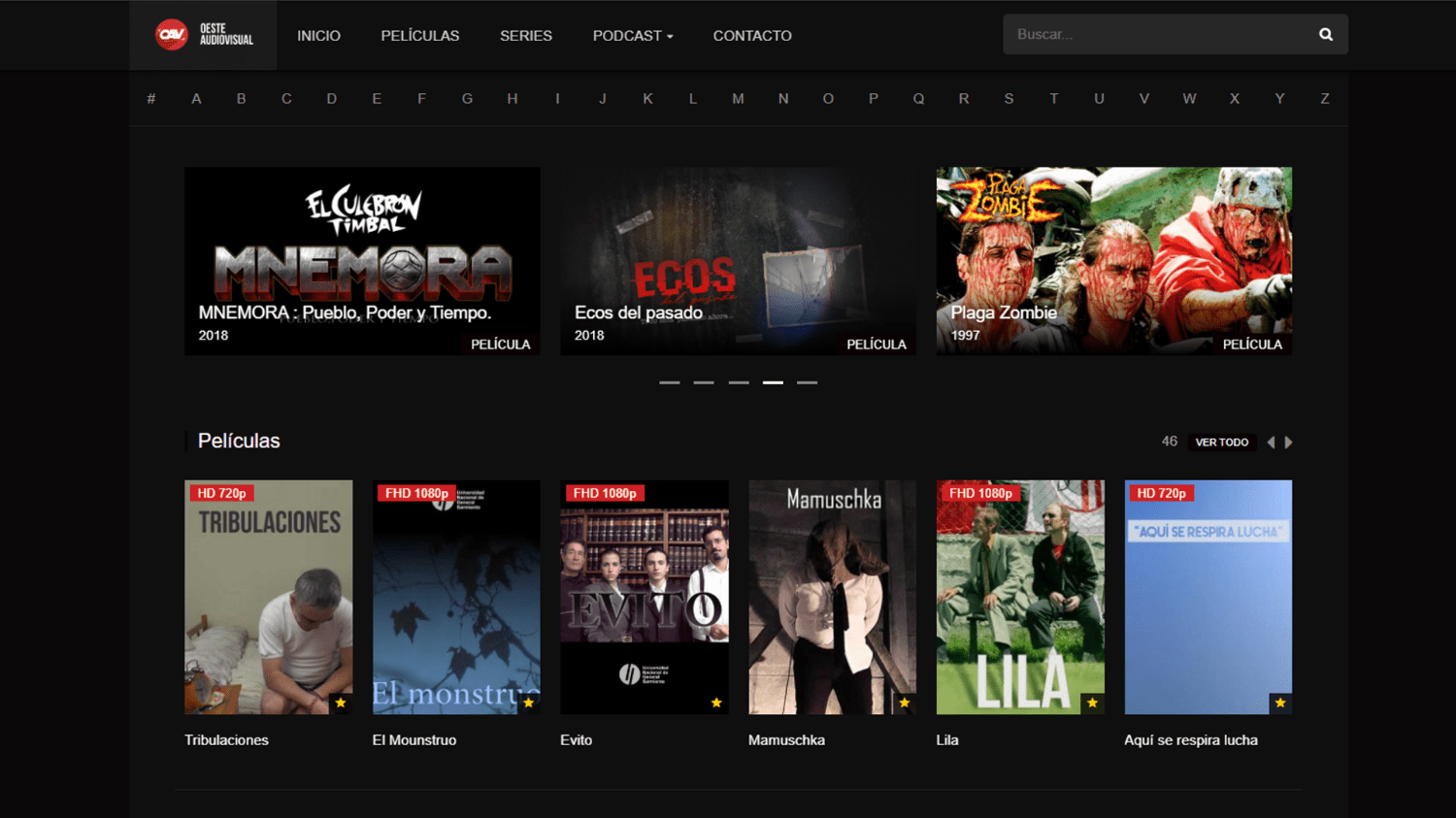Open Aquí se respira lucha poster
This screenshot has width=1456, height=818.
tap(1208, 597)
